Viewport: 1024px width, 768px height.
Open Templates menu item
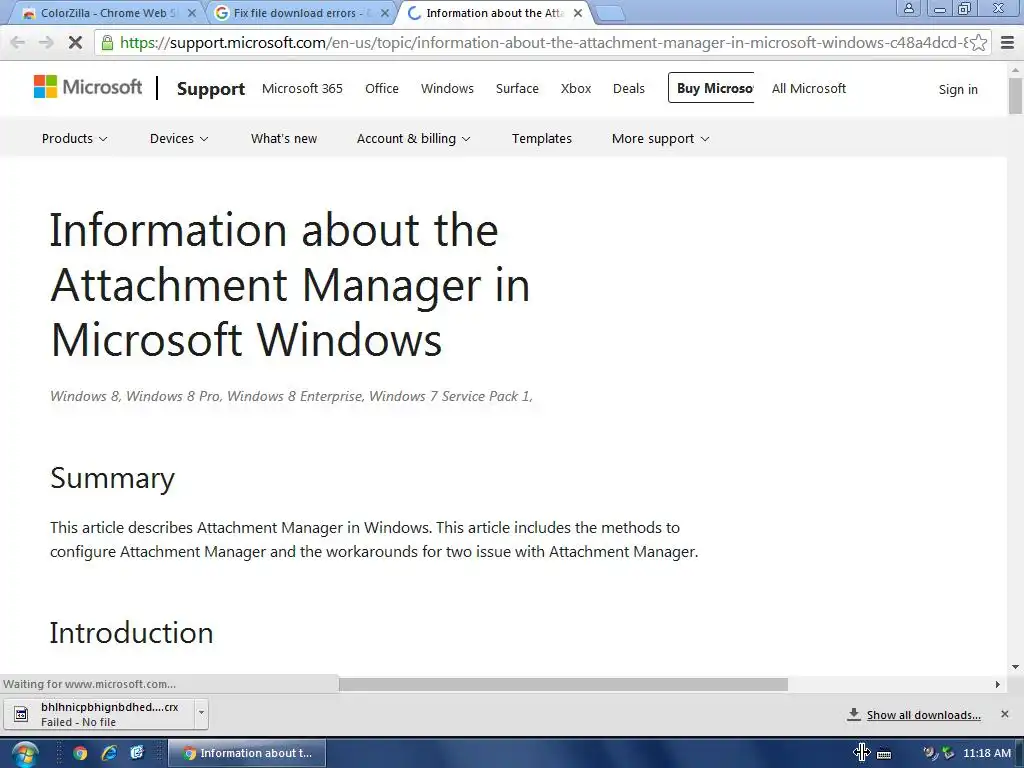[541, 138]
